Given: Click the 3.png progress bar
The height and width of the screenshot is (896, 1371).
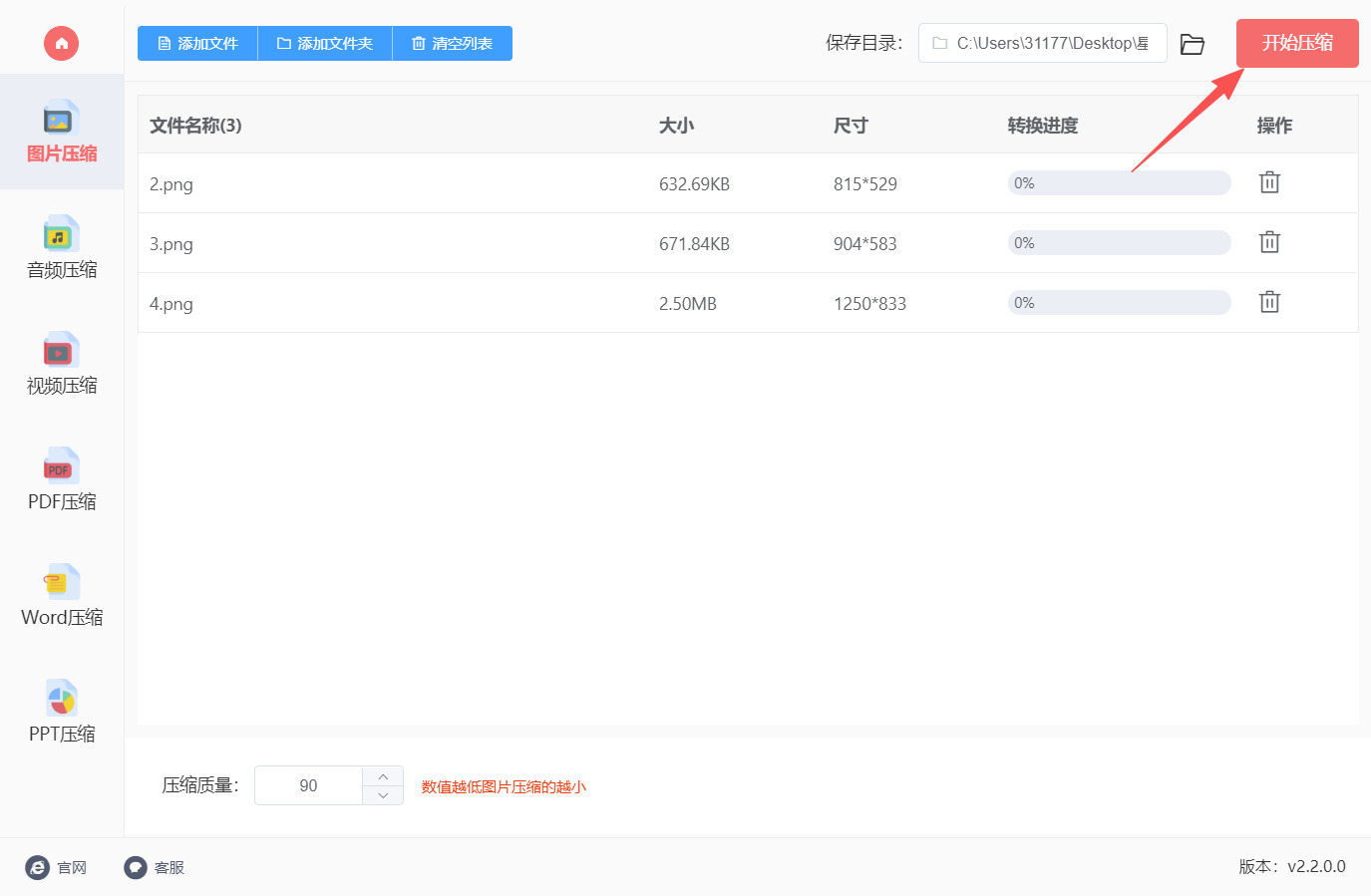Looking at the screenshot, I should [1119, 242].
